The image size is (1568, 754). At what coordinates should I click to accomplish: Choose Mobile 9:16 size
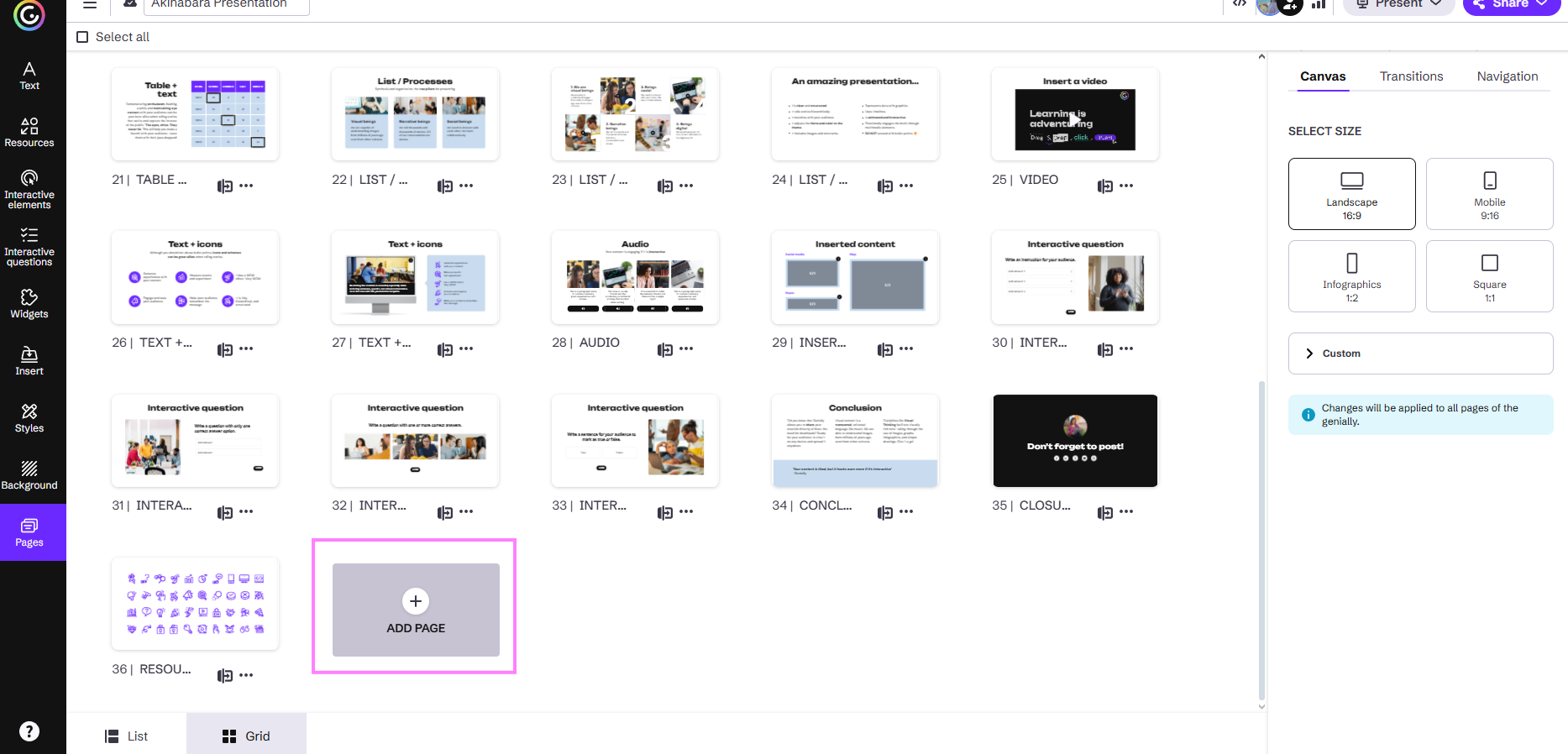[1489, 194]
